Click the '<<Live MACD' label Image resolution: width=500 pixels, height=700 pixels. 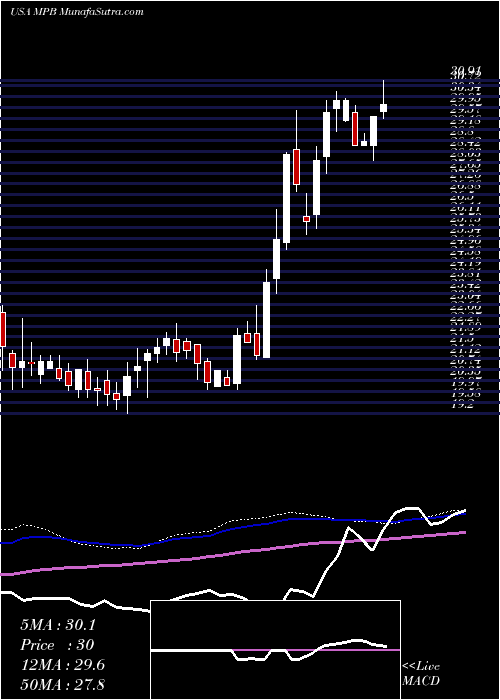[421, 673]
